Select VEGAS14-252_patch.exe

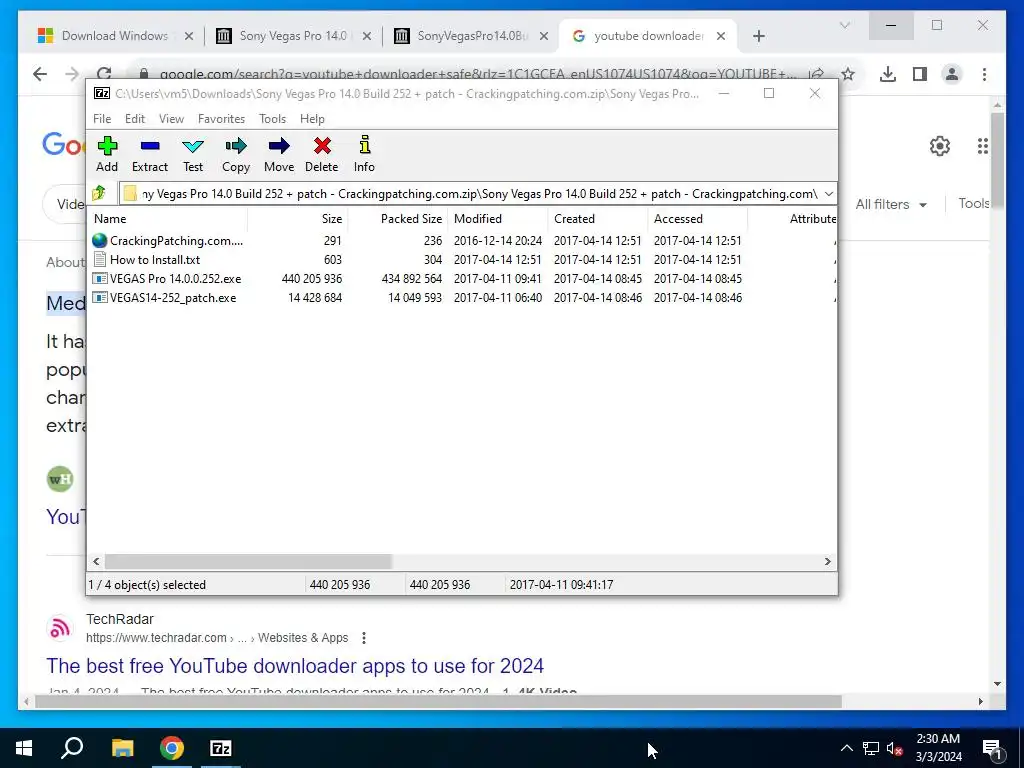pyautogui.click(x=462, y=297)
